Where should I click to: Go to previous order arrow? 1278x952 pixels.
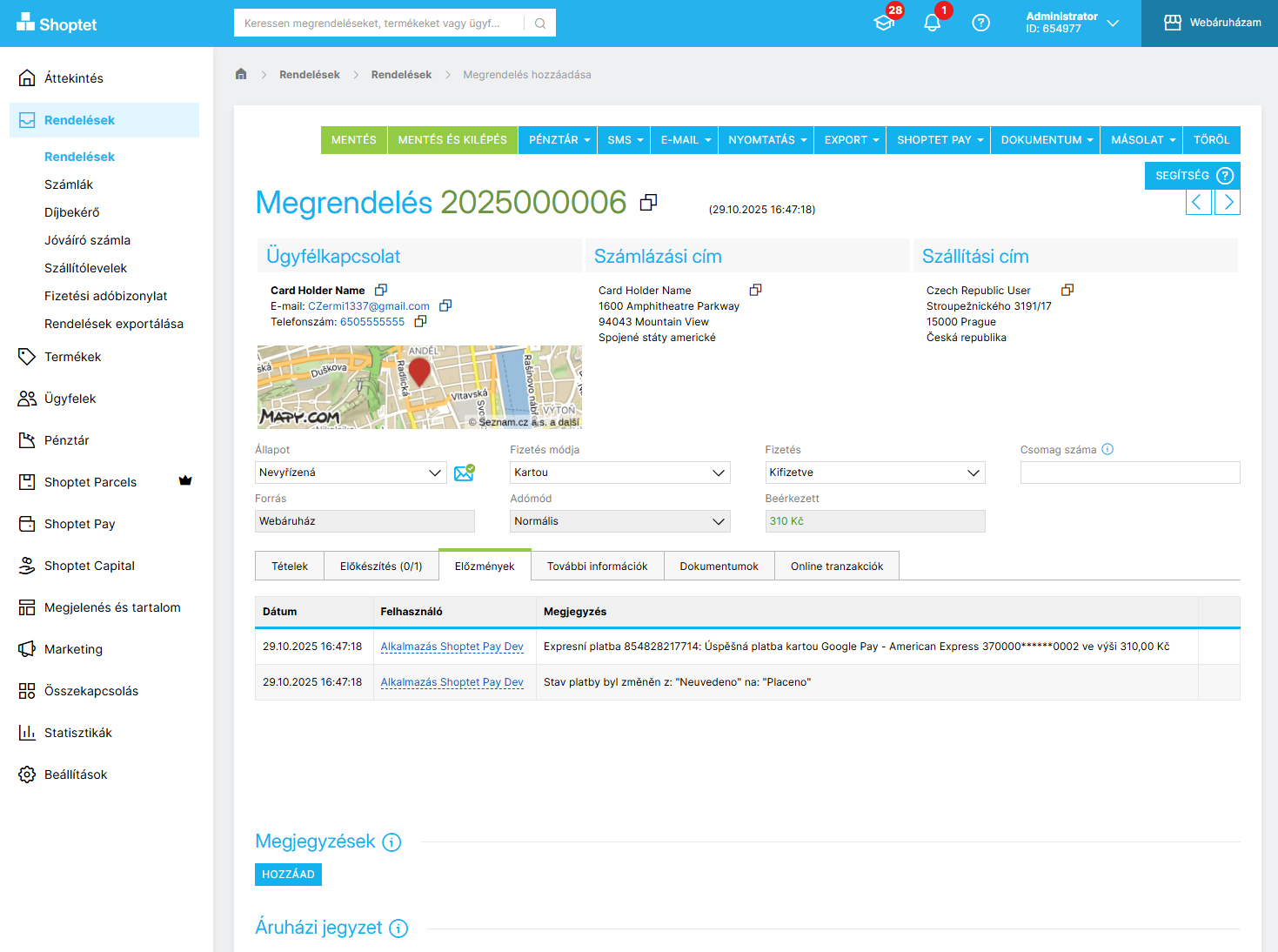pyautogui.click(x=1198, y=203)
